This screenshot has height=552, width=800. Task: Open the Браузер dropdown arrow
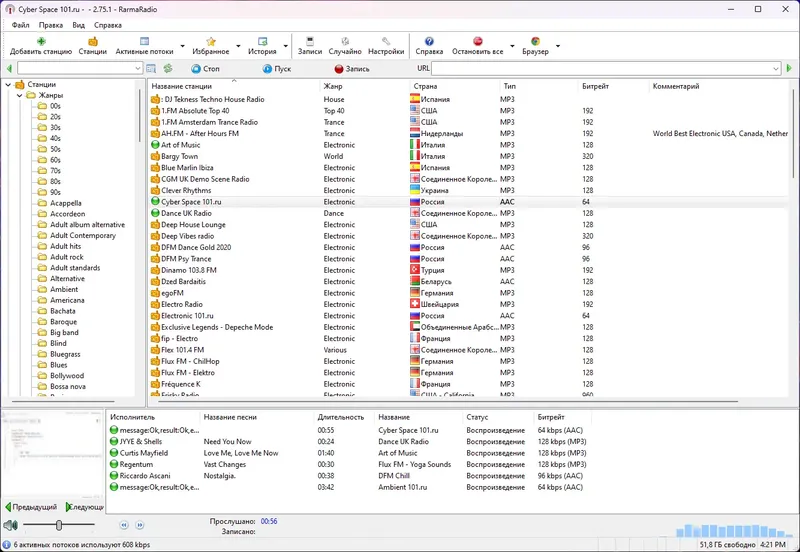click(558, 46)
